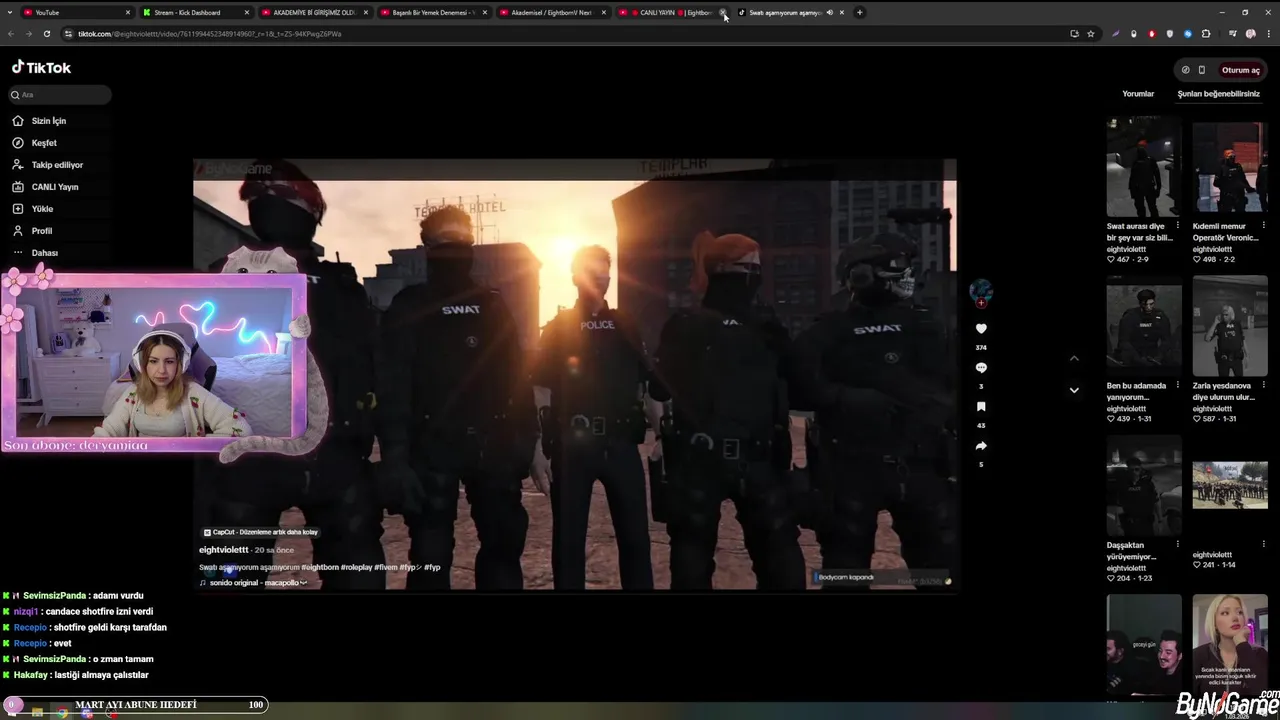Go to next video with down chevron

point(1074,390)
